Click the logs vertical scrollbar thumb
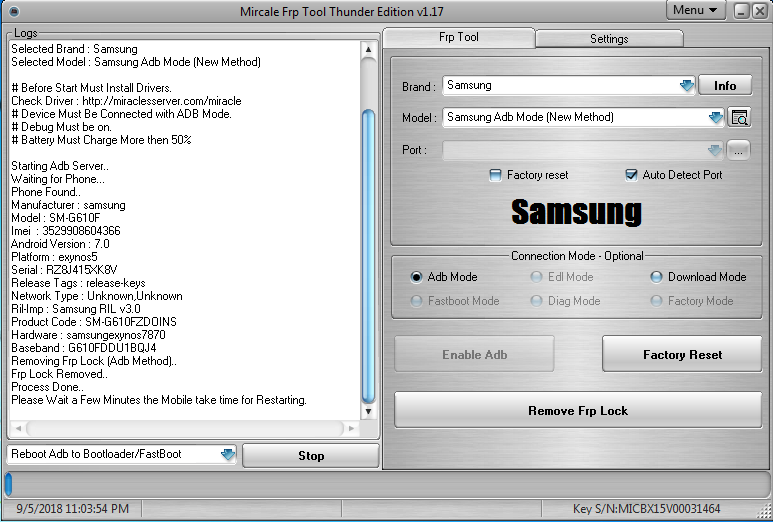 click(x=368, y=256)
